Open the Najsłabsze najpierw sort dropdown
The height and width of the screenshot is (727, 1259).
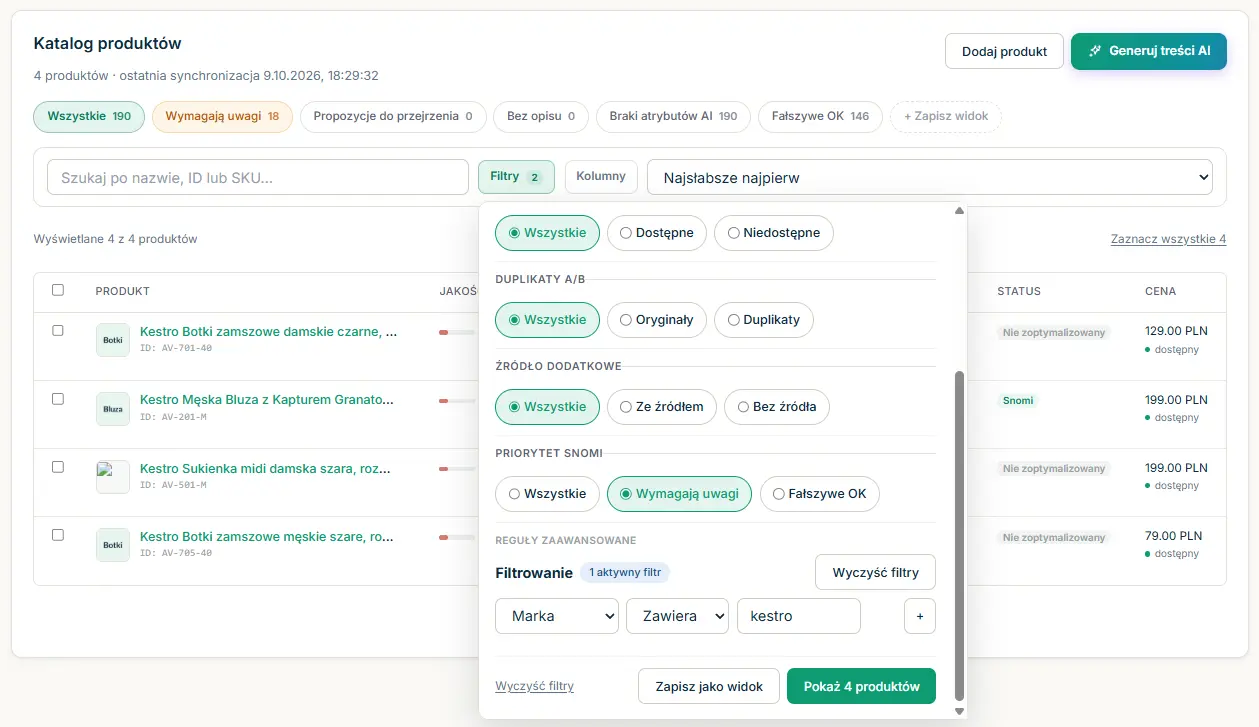point(930,178)
